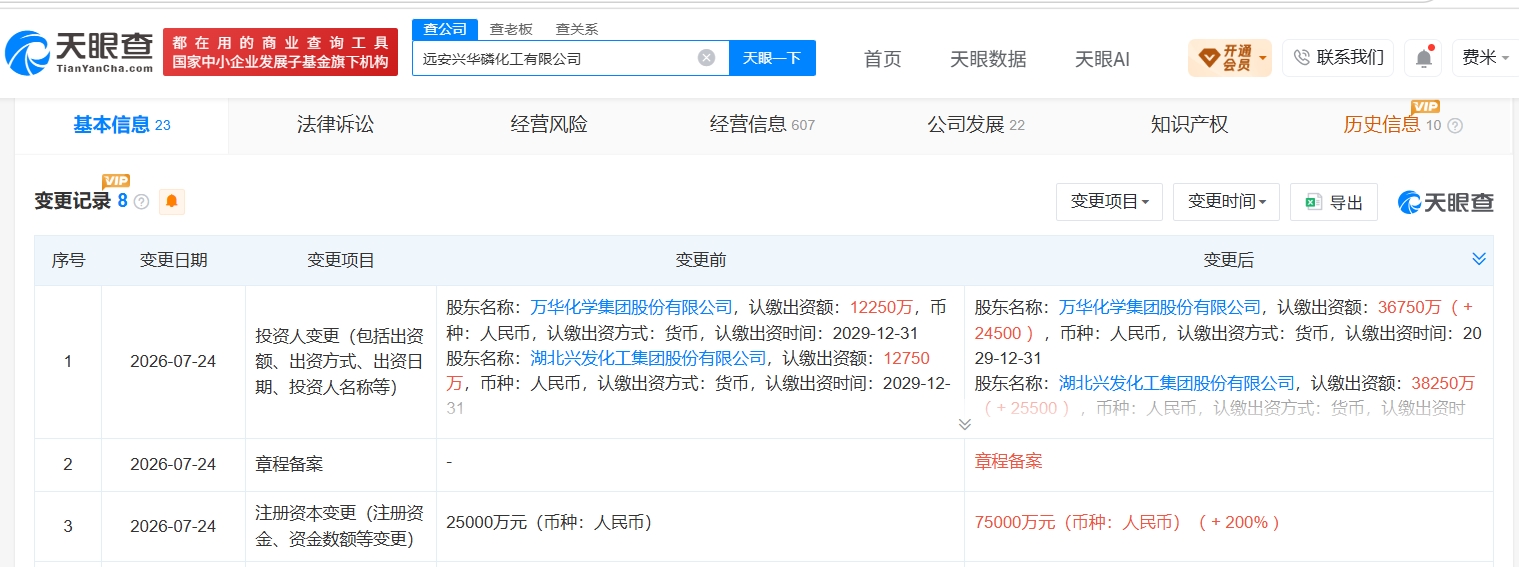Open 天眼数据 in top navigation
Image resolution: width=1519 pixels, height=567 pixels.
(988, 59)
